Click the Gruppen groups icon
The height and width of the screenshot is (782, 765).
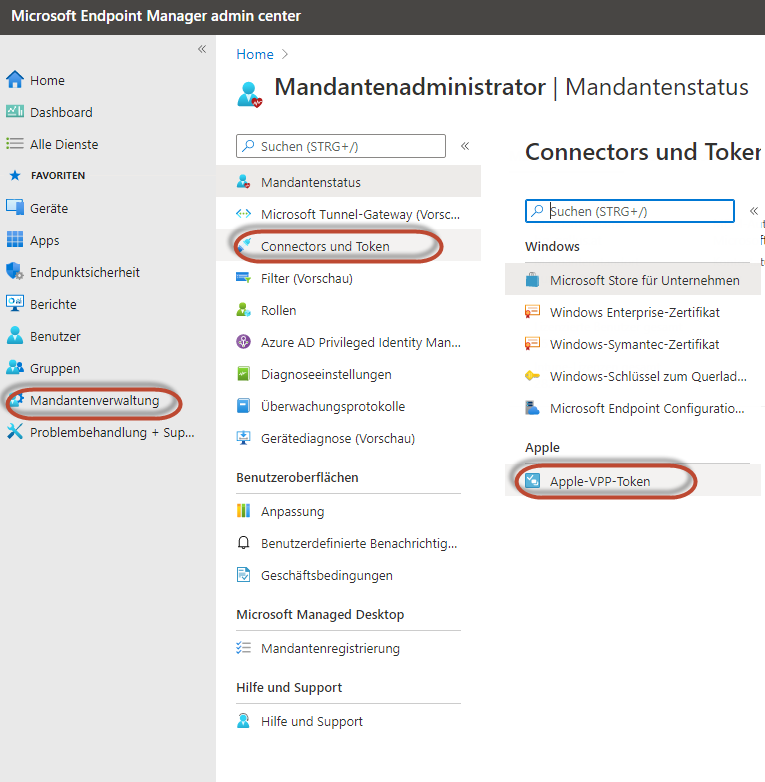click(15, 368)
